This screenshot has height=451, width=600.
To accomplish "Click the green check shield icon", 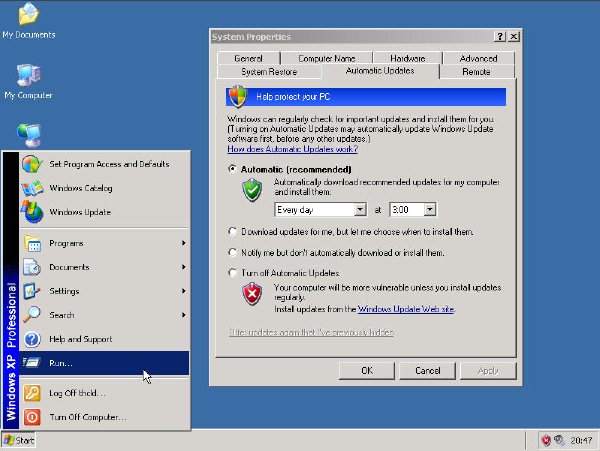I will (x=252, y=190).
